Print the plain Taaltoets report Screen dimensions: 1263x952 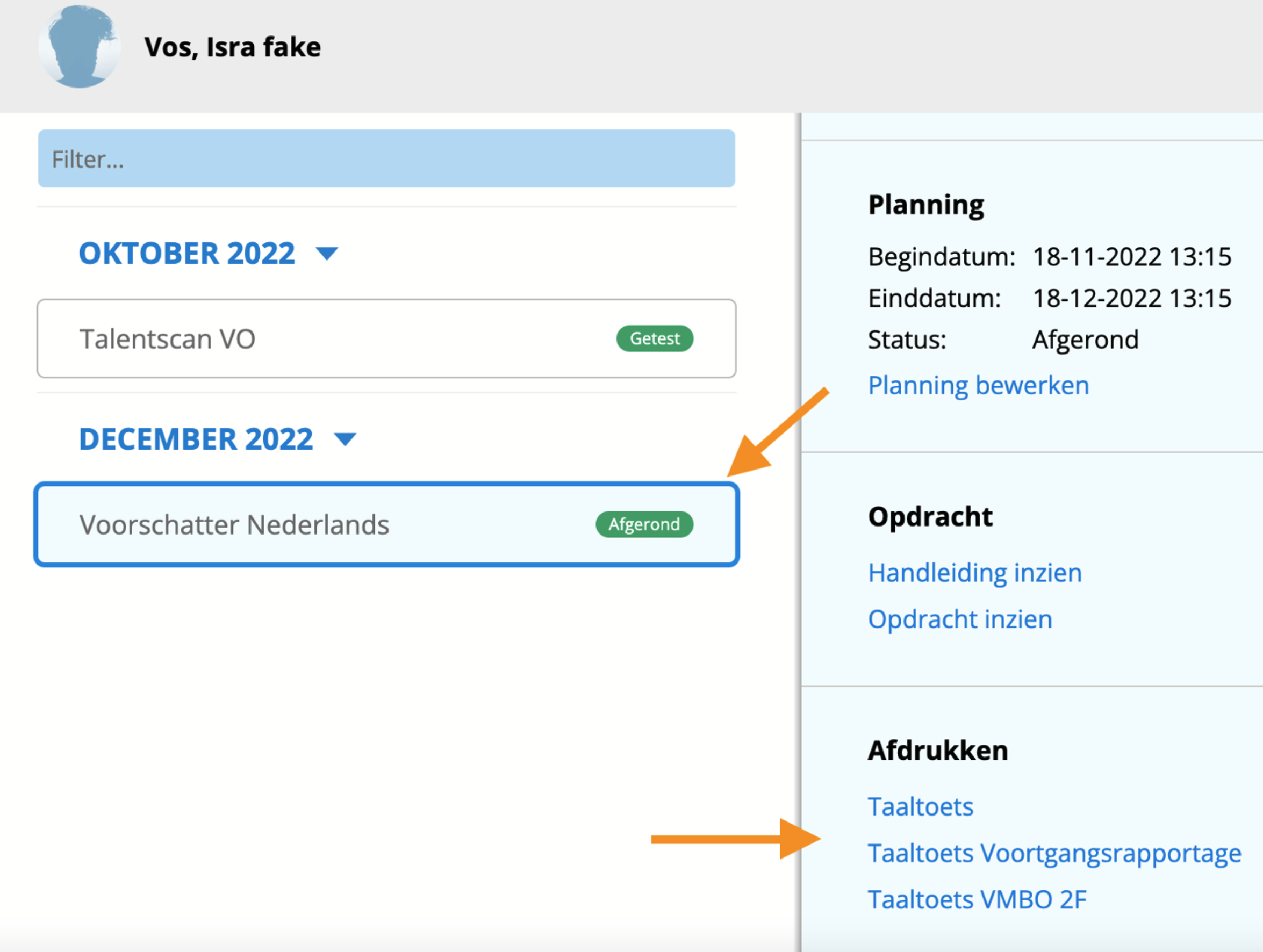pos(921,806)
